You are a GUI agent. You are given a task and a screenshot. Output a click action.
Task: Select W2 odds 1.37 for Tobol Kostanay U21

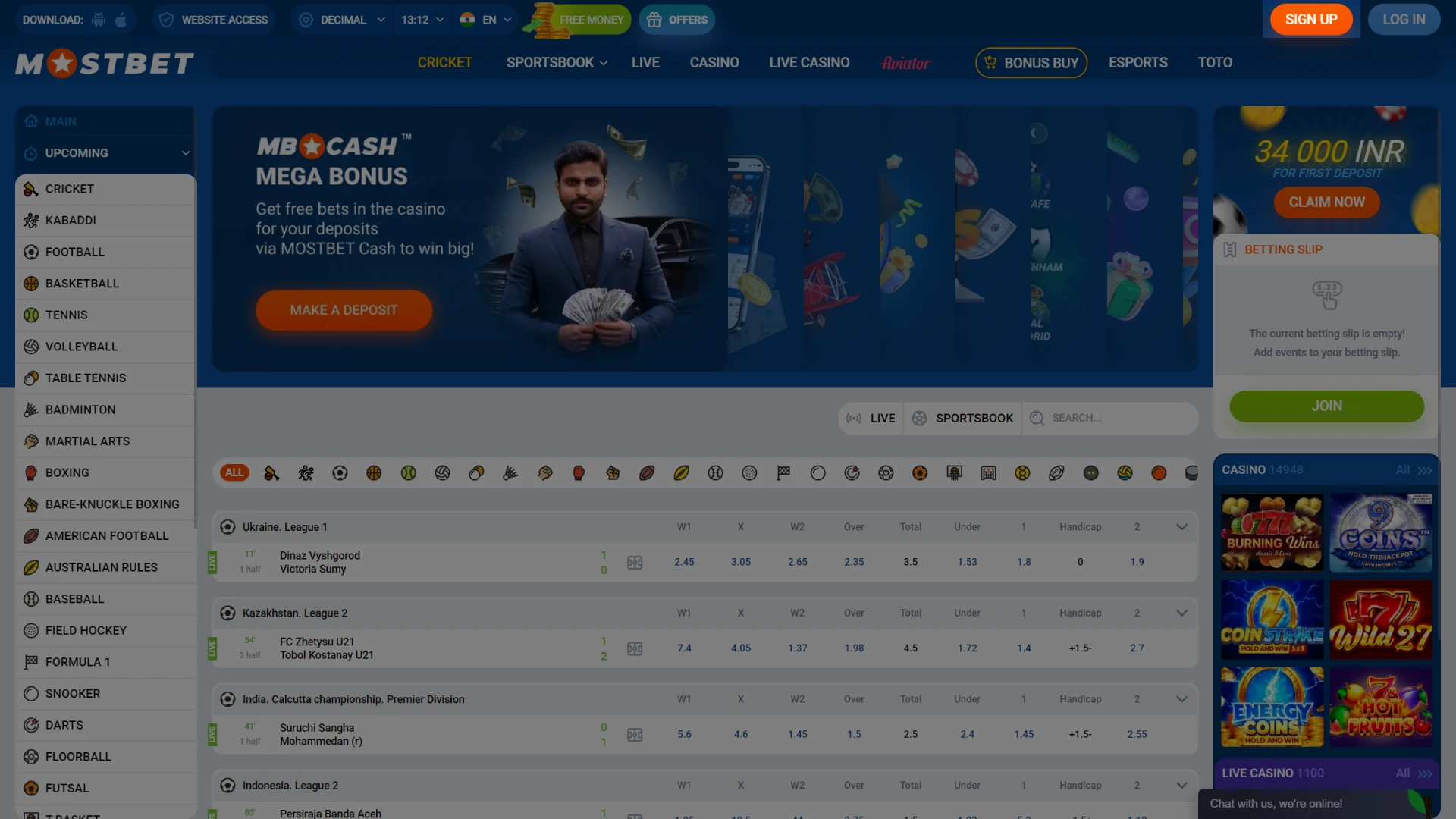pyautogui.click(x=797, y=649)
